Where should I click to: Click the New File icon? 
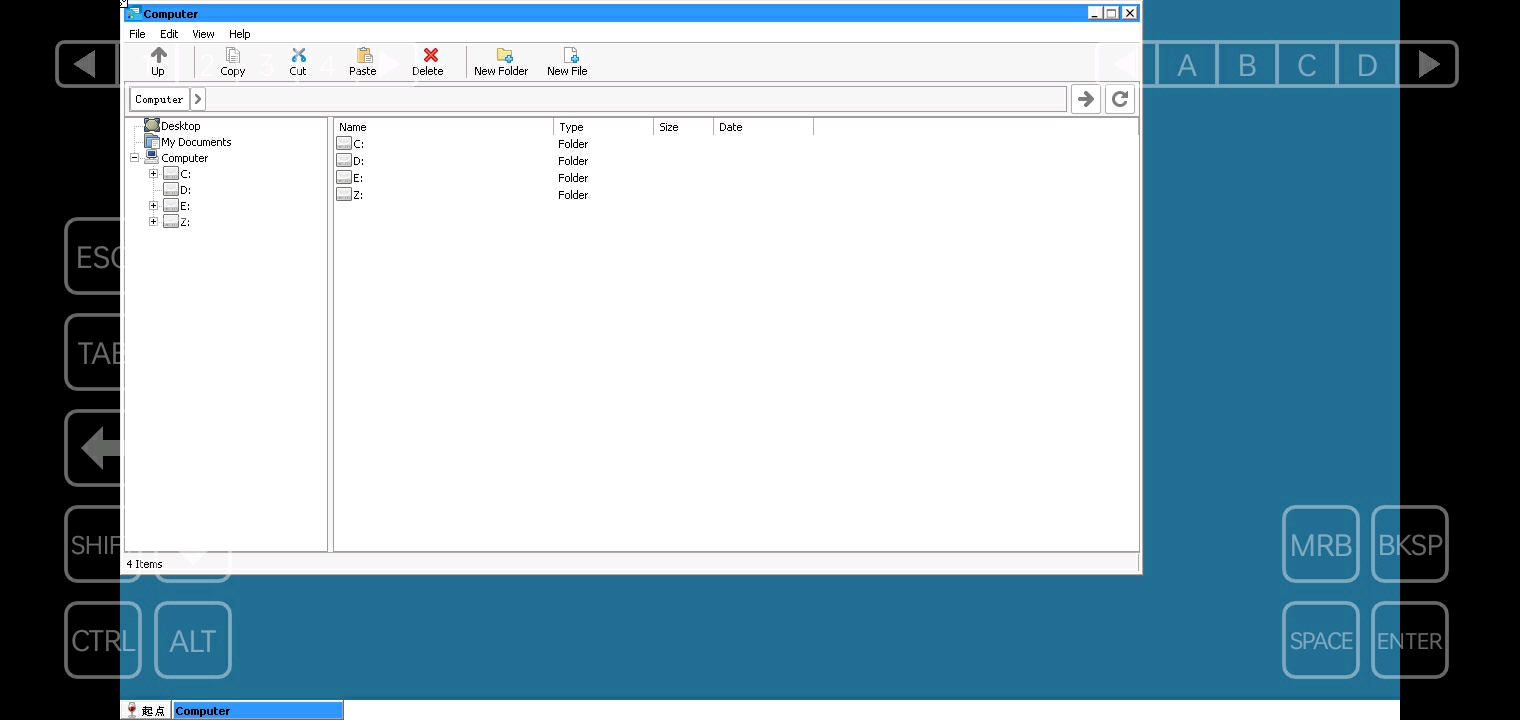pyautogui.click(x=569, y=56)
